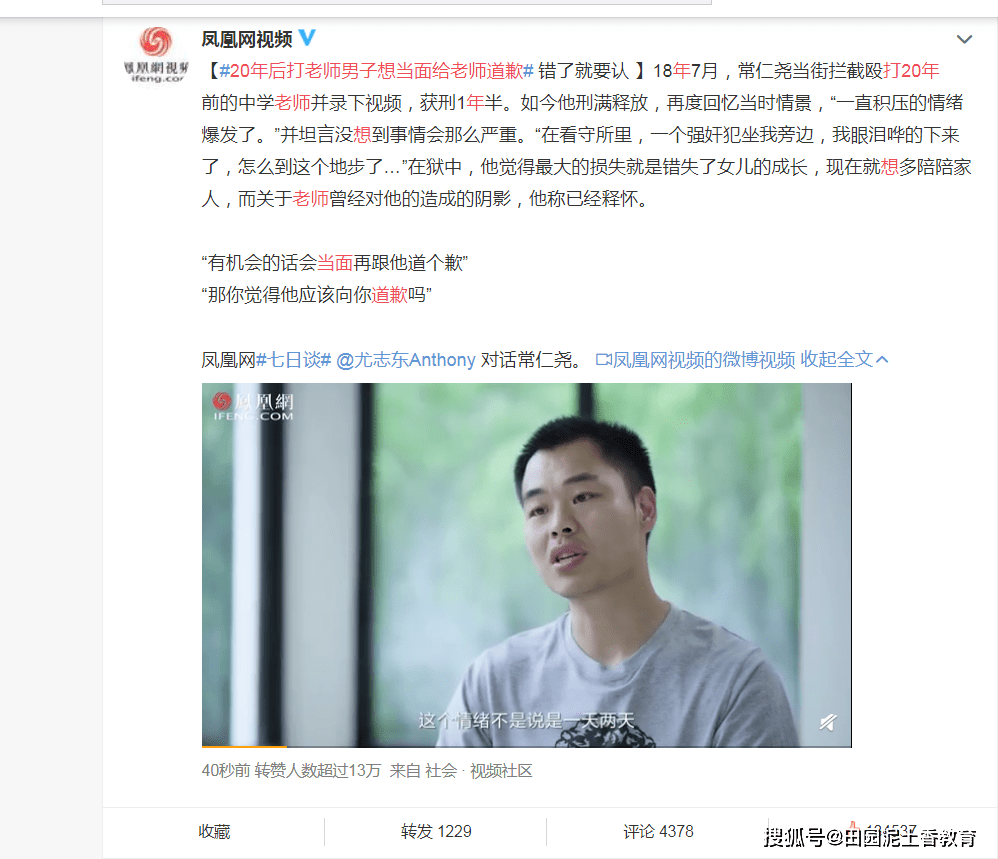Open the #七日谈# hashtag link

click(293, 360)
